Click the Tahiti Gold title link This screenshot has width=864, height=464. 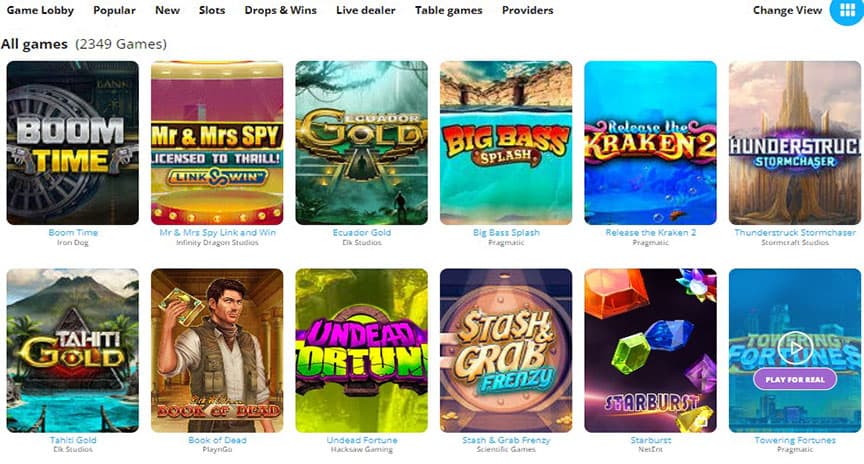click(x=73, y=440)
